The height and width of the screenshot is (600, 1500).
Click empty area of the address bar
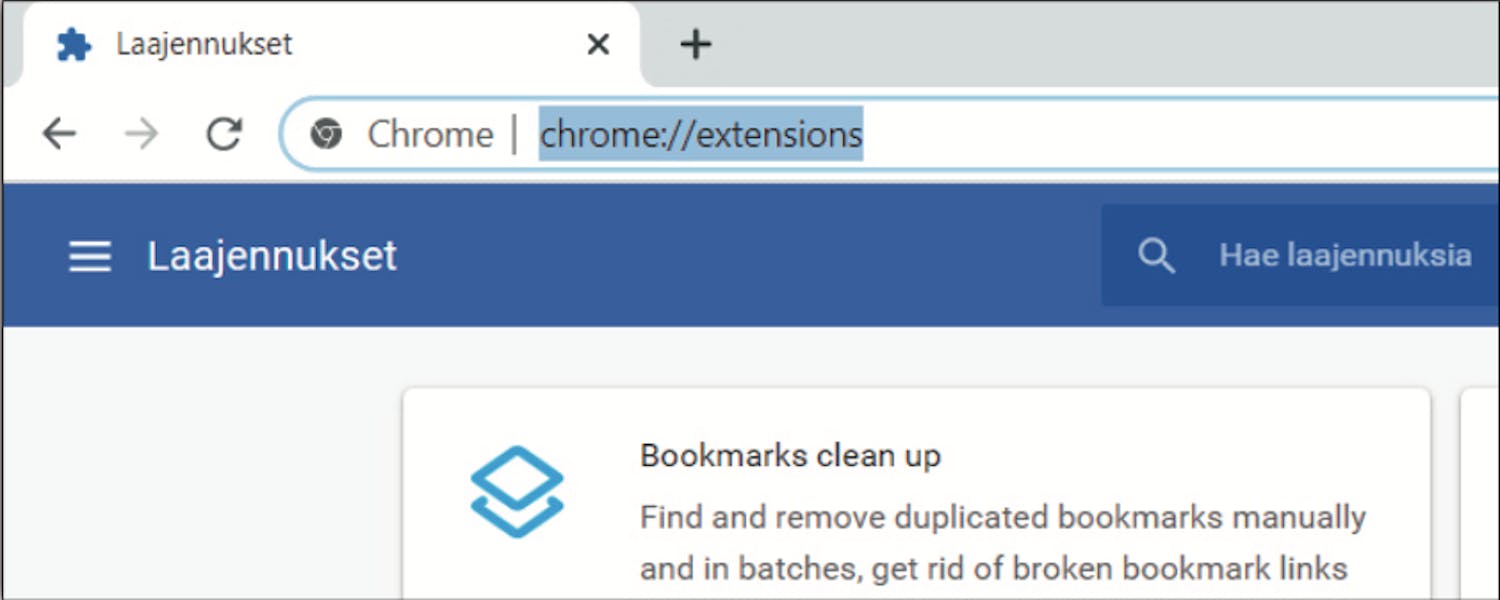1180,134
